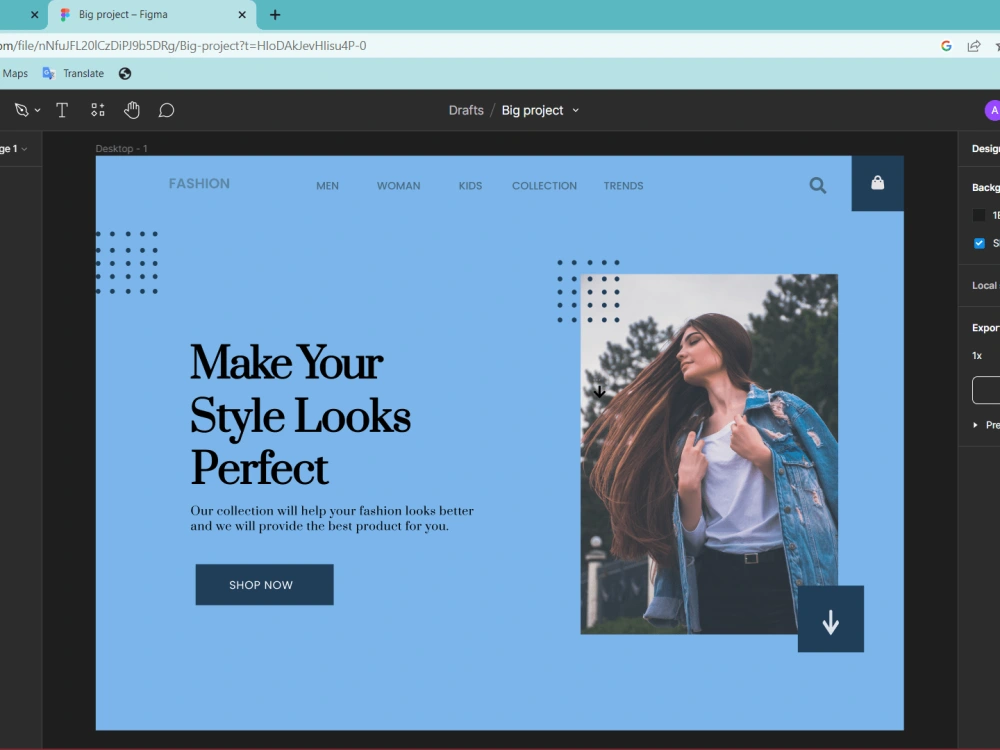Select the woman photo in the design
The image size is (1000, 750).
pyautogui.click(x=709, y=454)
